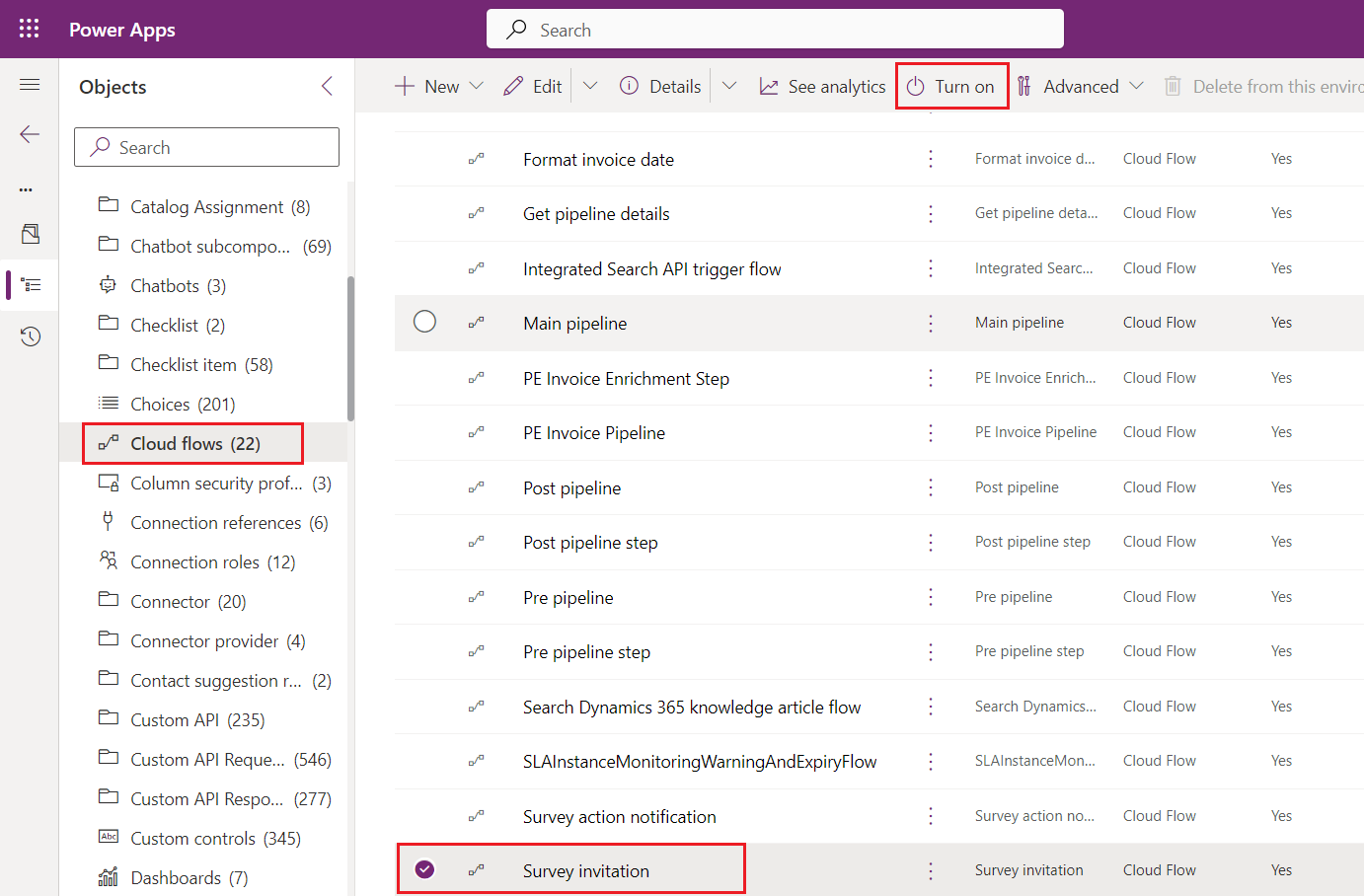Select Custom API Respo... (277)
This screenshot has height=896, width=1364.
(x=215, y=798)
